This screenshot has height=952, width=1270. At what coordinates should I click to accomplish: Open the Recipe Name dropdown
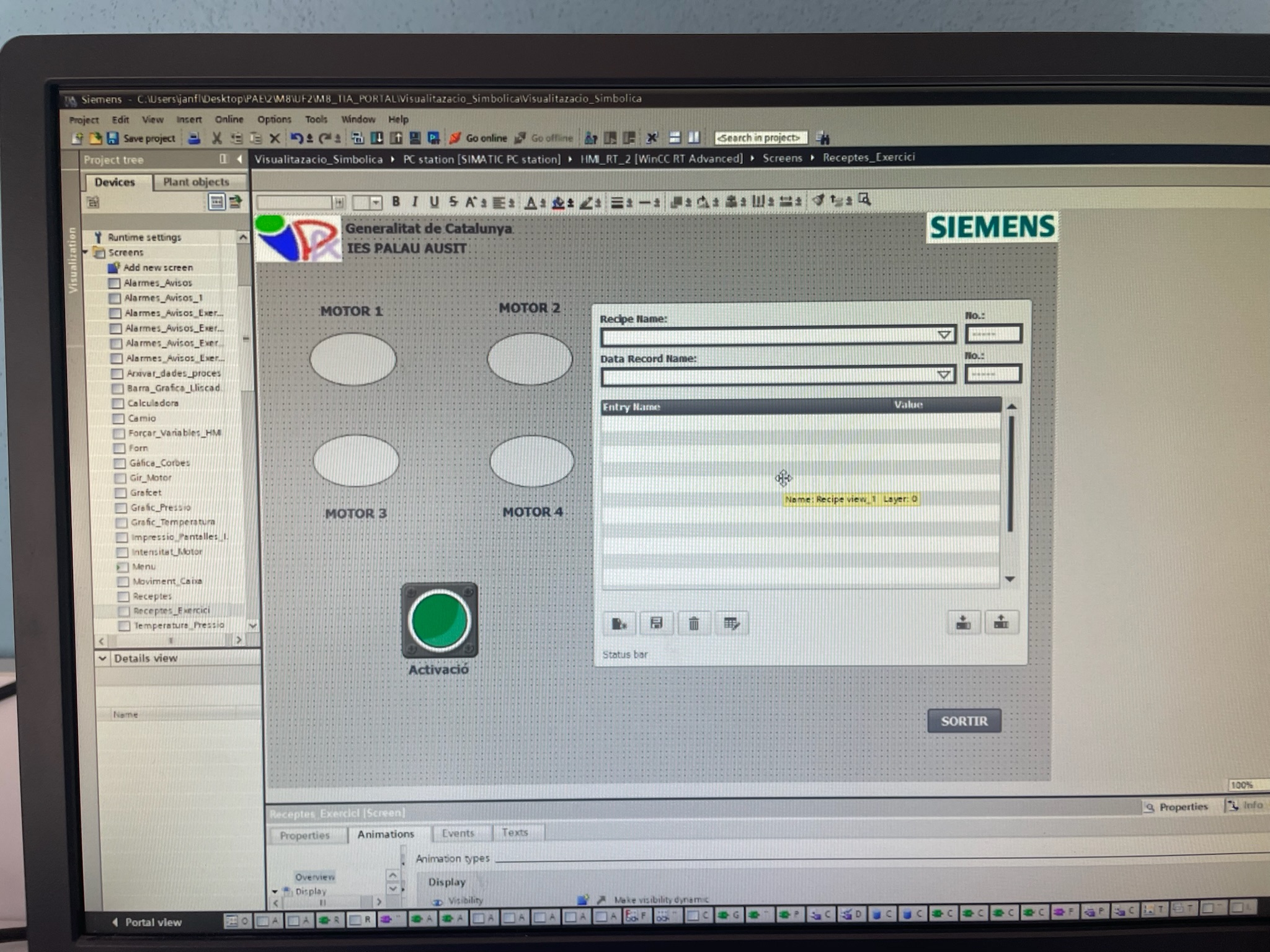(x=944, y=335)
